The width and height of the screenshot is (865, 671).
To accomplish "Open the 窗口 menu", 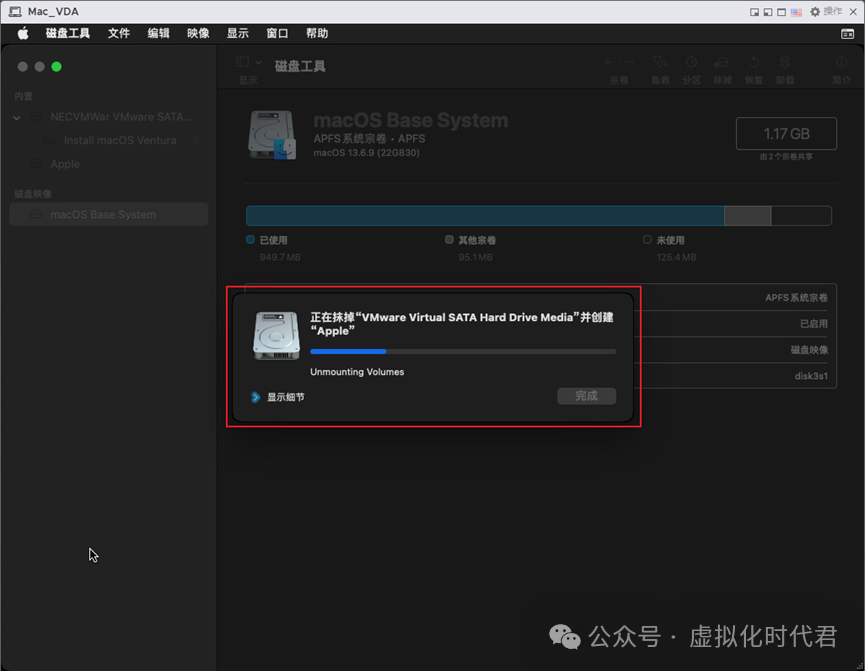I will [x=277, y=34].
